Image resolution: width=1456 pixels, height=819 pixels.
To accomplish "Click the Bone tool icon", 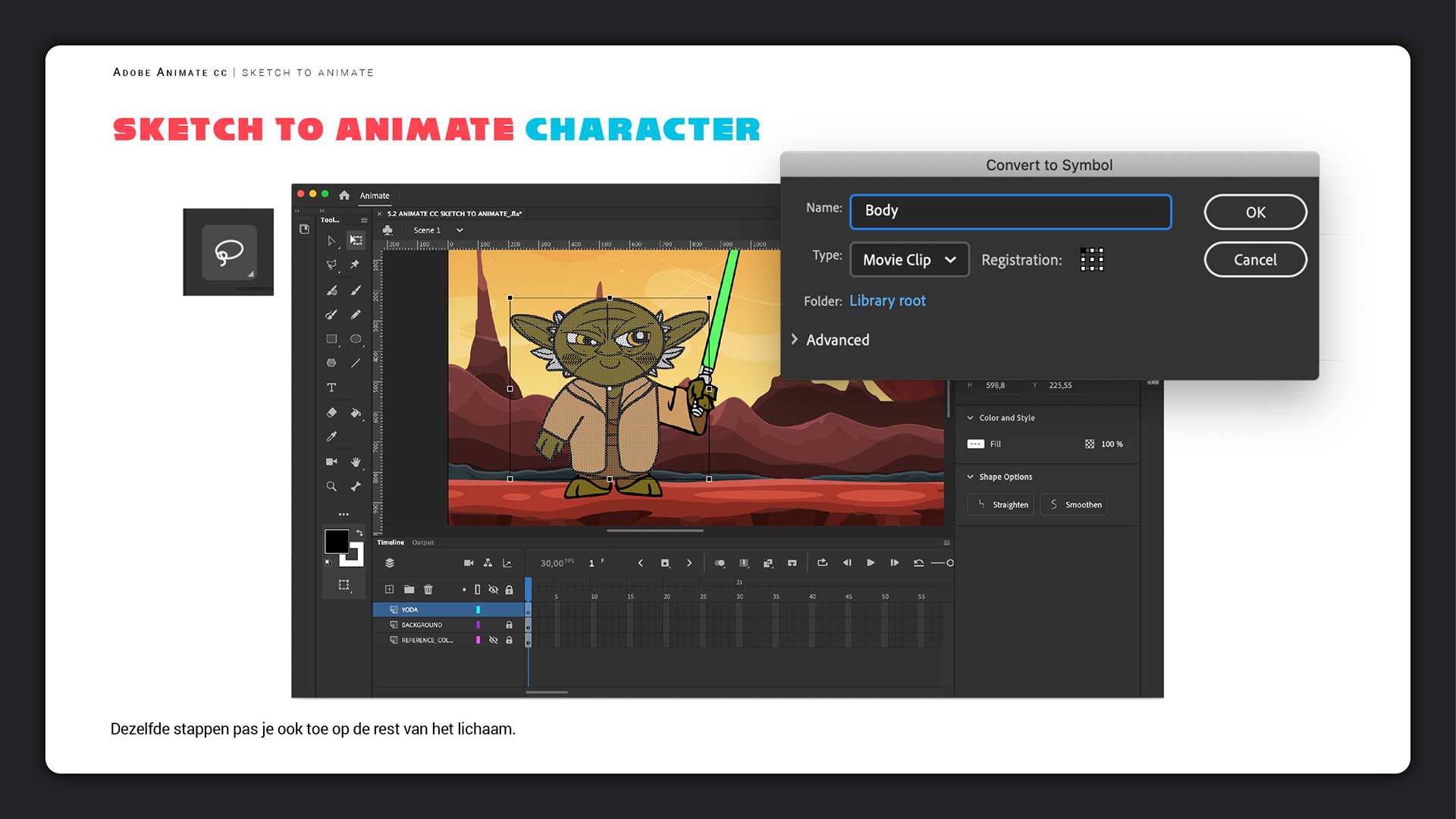I will pos(356,486).
